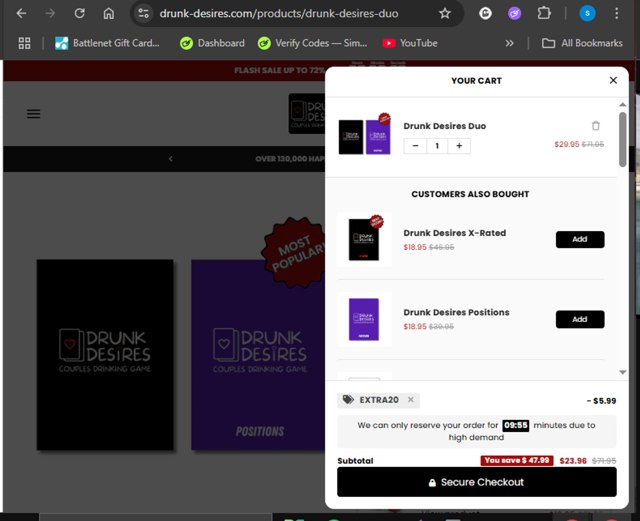Viewport: 640px width, 521px height.
Task: Open the purple extension icon in toolbar
Action: pyautogui.click(x=514, y=13)
